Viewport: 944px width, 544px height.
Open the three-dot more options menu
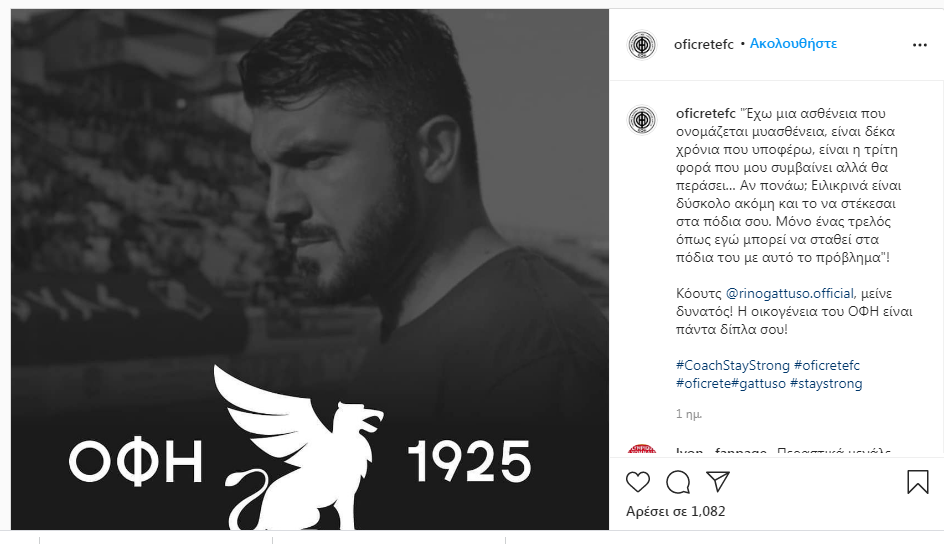(919, 45)
